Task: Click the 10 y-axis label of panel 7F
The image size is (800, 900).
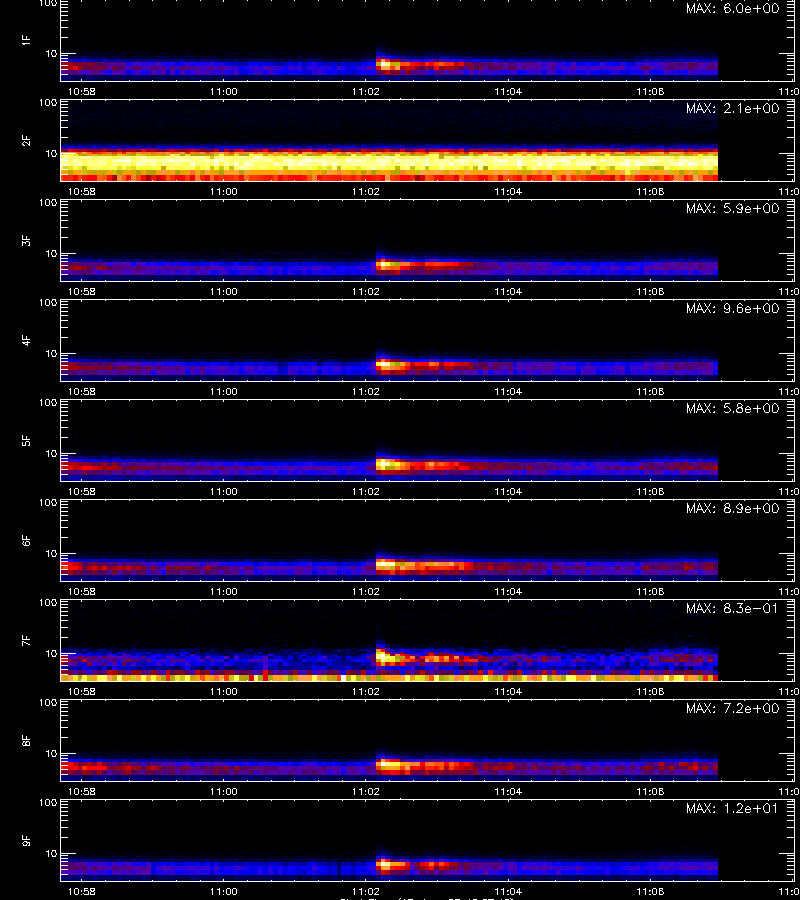Action: 51,653
